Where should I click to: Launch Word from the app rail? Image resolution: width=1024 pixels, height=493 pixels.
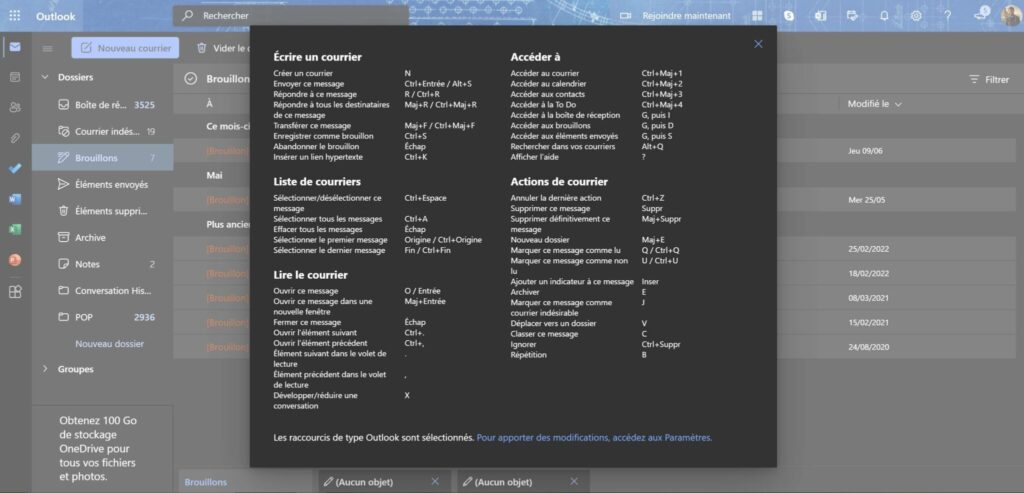pyautogui.click(x=15, y=199)
